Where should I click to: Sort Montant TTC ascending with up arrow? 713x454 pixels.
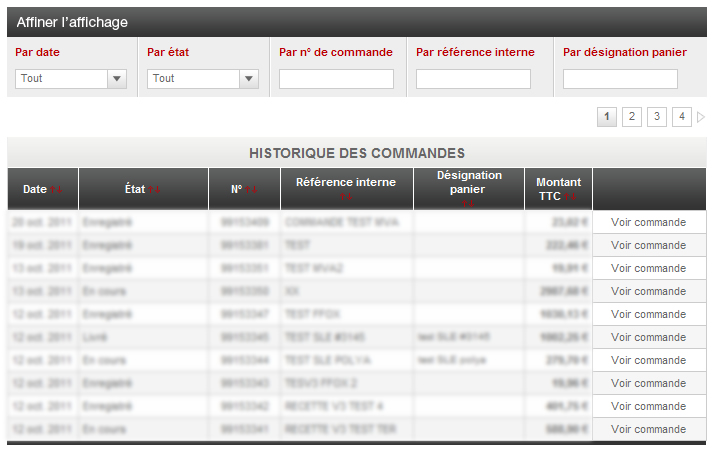[567, 197]
